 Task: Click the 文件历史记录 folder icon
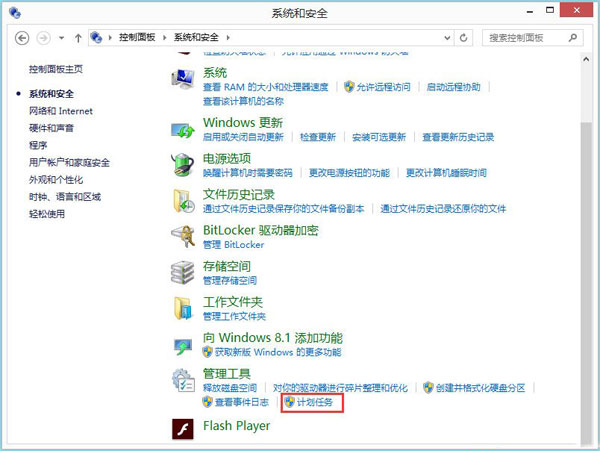click(x=183, y=200)
